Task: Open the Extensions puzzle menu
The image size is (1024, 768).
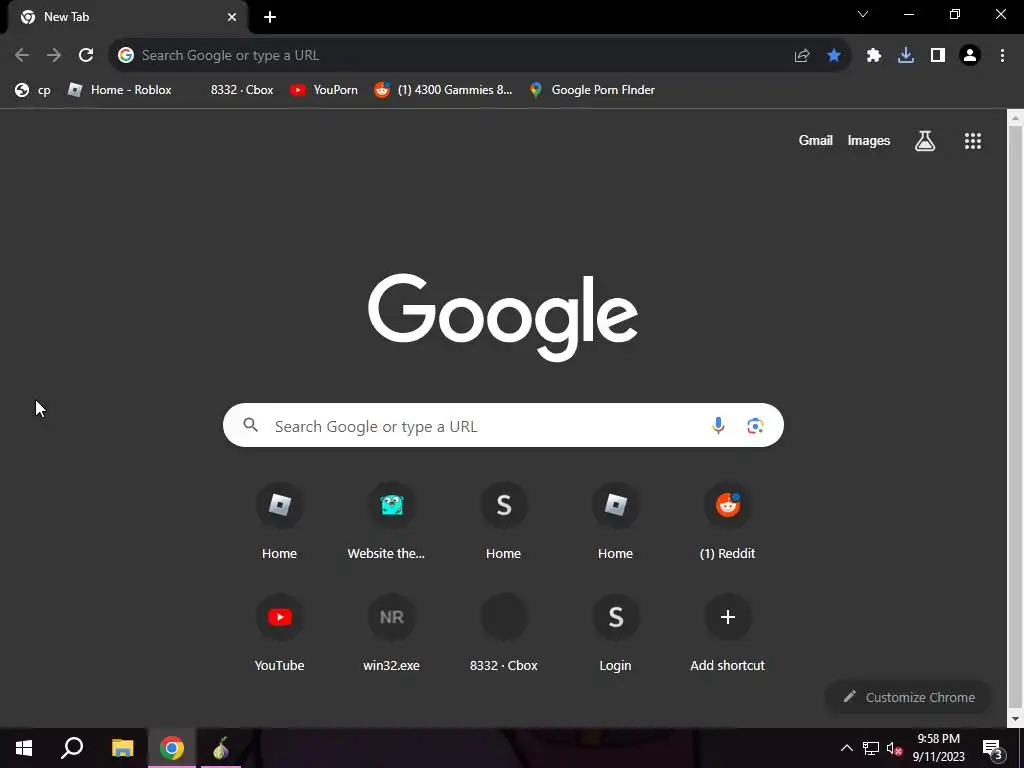Action: coord(874,56)
